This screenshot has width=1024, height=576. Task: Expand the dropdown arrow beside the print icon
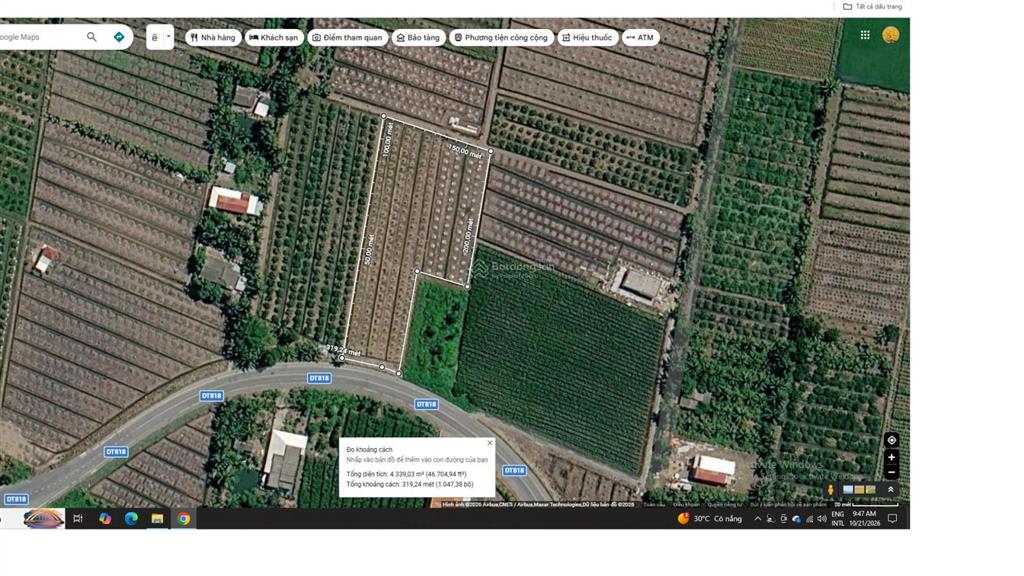coord(168,37)
